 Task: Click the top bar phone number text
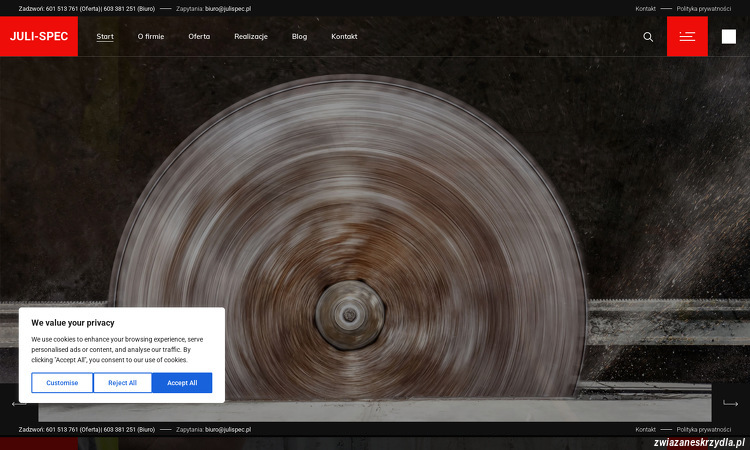(x=87, y=9)
